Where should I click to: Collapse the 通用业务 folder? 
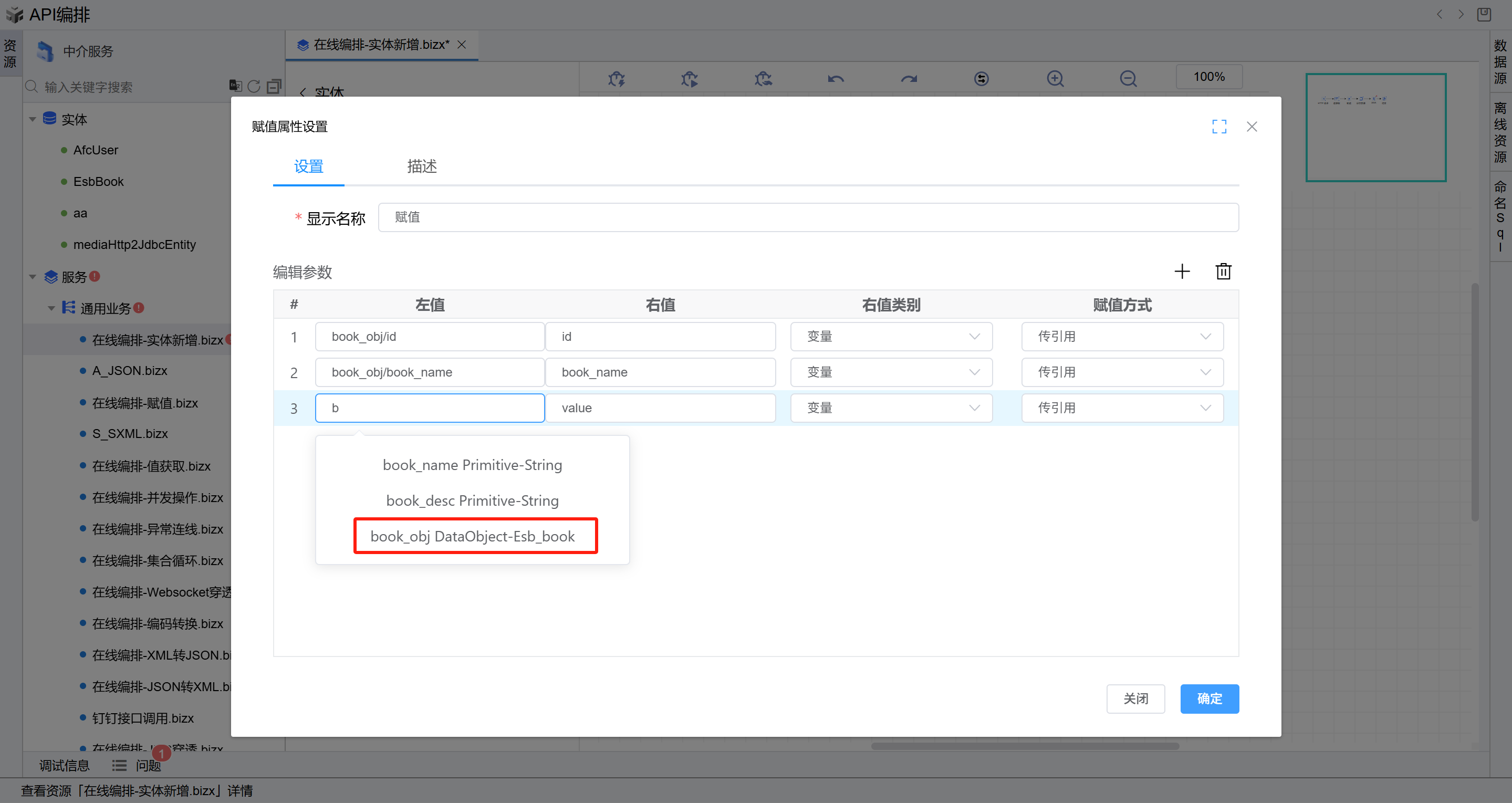click(51, 308)
